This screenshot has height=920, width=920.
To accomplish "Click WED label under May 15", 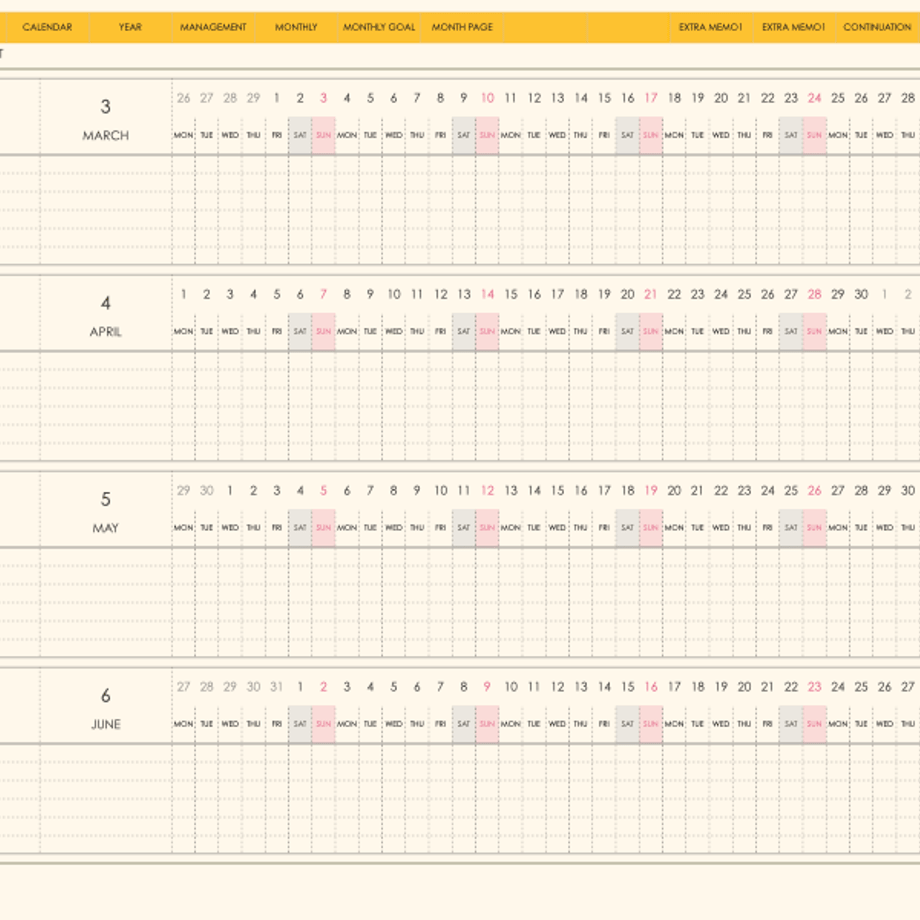I will [557, 528].
